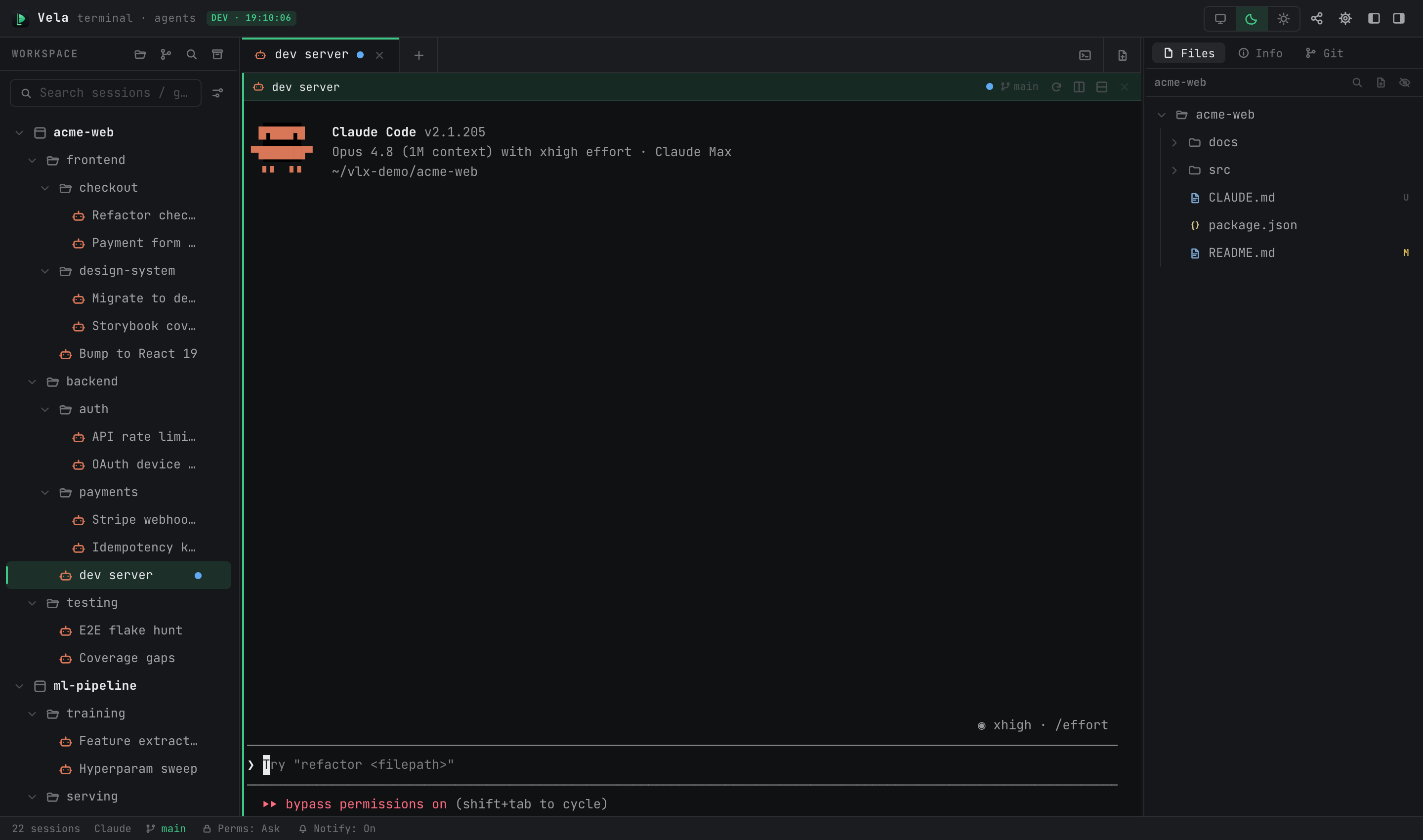Switch to the Files tab
Screen dimensions: 1423x840
coord(1189,53)
